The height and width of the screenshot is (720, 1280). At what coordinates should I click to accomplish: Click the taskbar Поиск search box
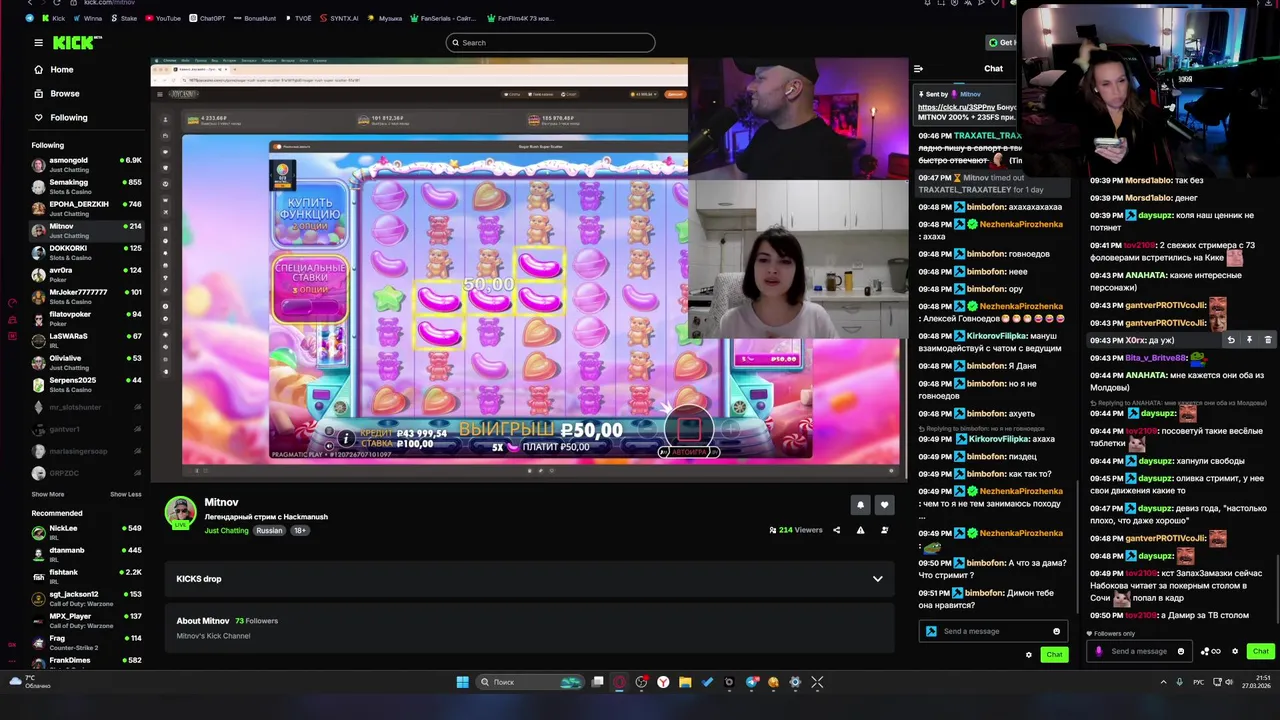point(531,682)
